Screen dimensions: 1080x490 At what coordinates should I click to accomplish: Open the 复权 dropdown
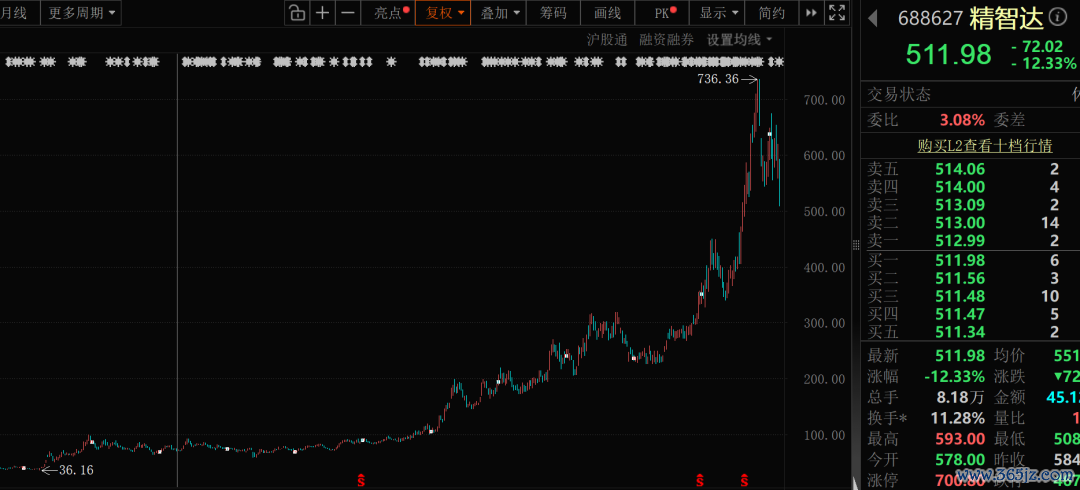(443, 12)
